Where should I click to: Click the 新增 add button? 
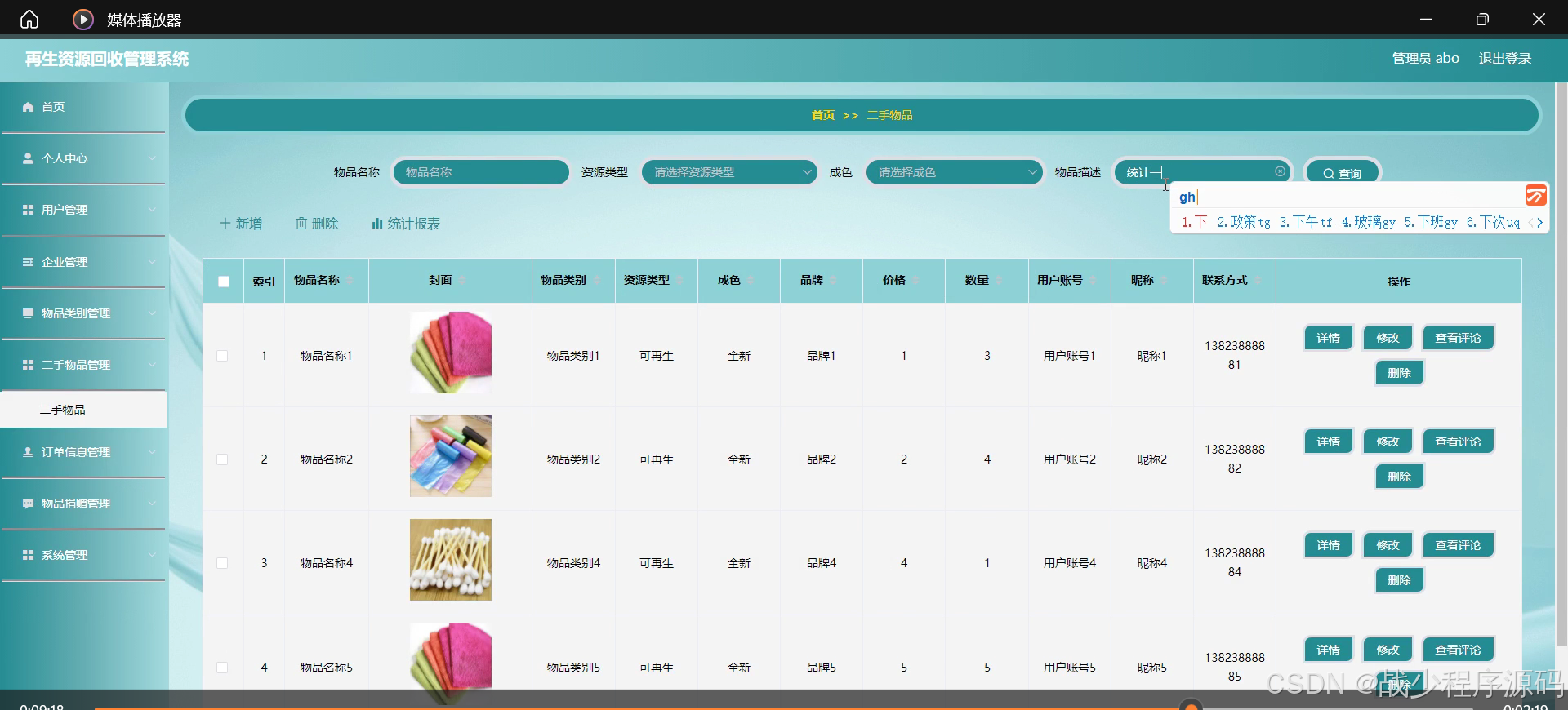click(241, 224)
